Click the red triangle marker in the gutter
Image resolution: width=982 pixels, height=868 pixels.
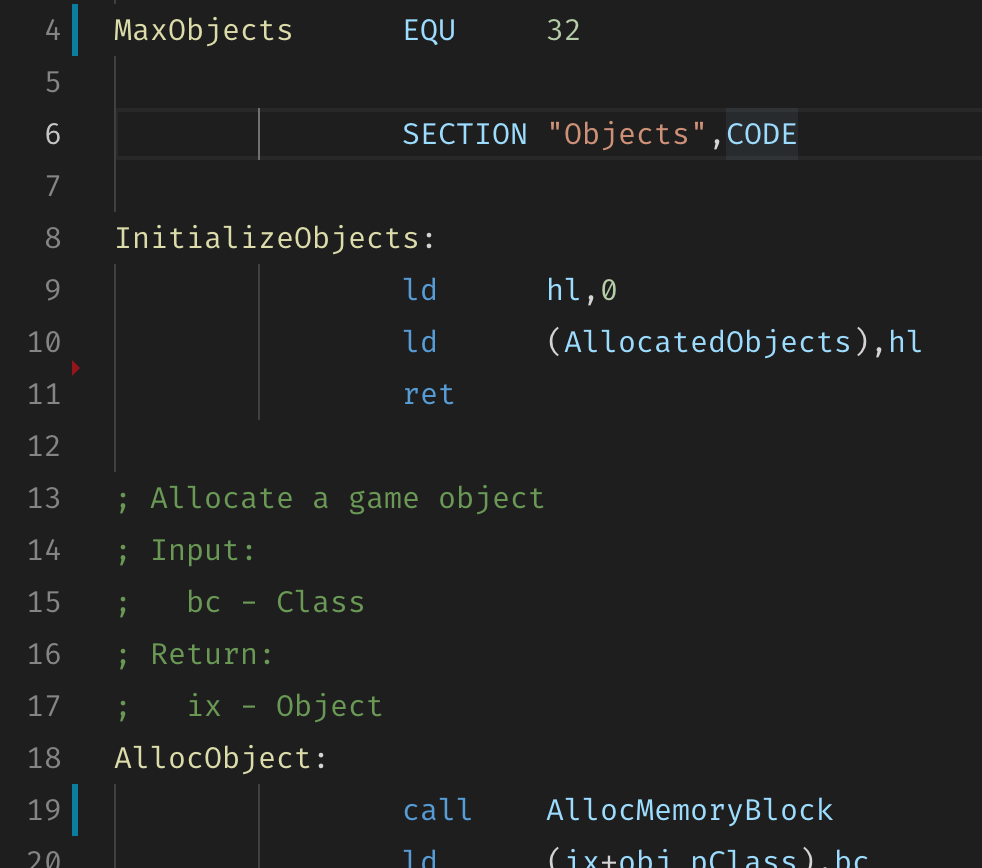[76, 368]
